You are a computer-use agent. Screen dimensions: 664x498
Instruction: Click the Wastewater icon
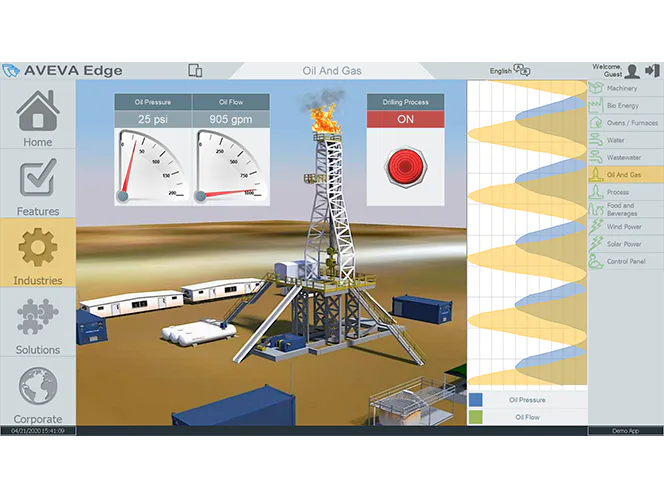596,157
